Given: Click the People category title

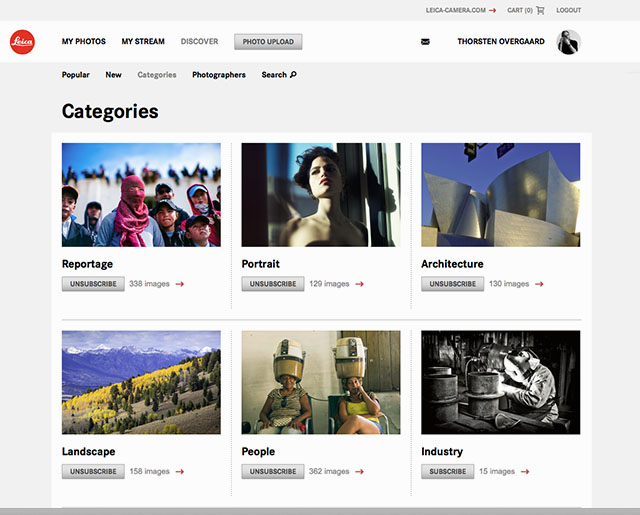Looking at the screenshot, I should [x=258, y=452].
